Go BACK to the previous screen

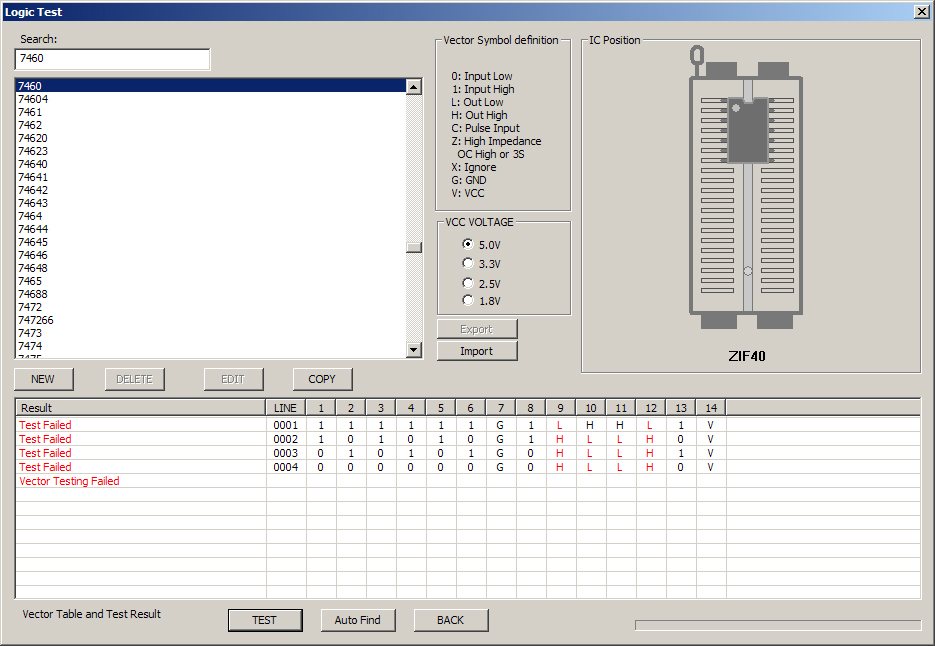point(450,620)
